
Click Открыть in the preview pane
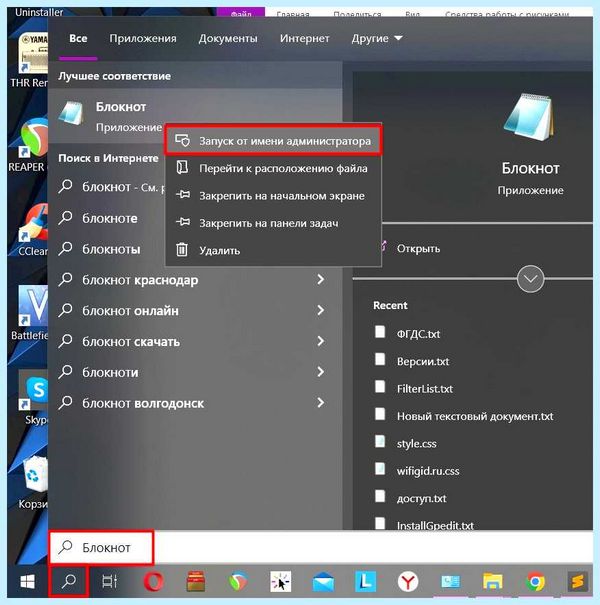(x=418, y=248)
